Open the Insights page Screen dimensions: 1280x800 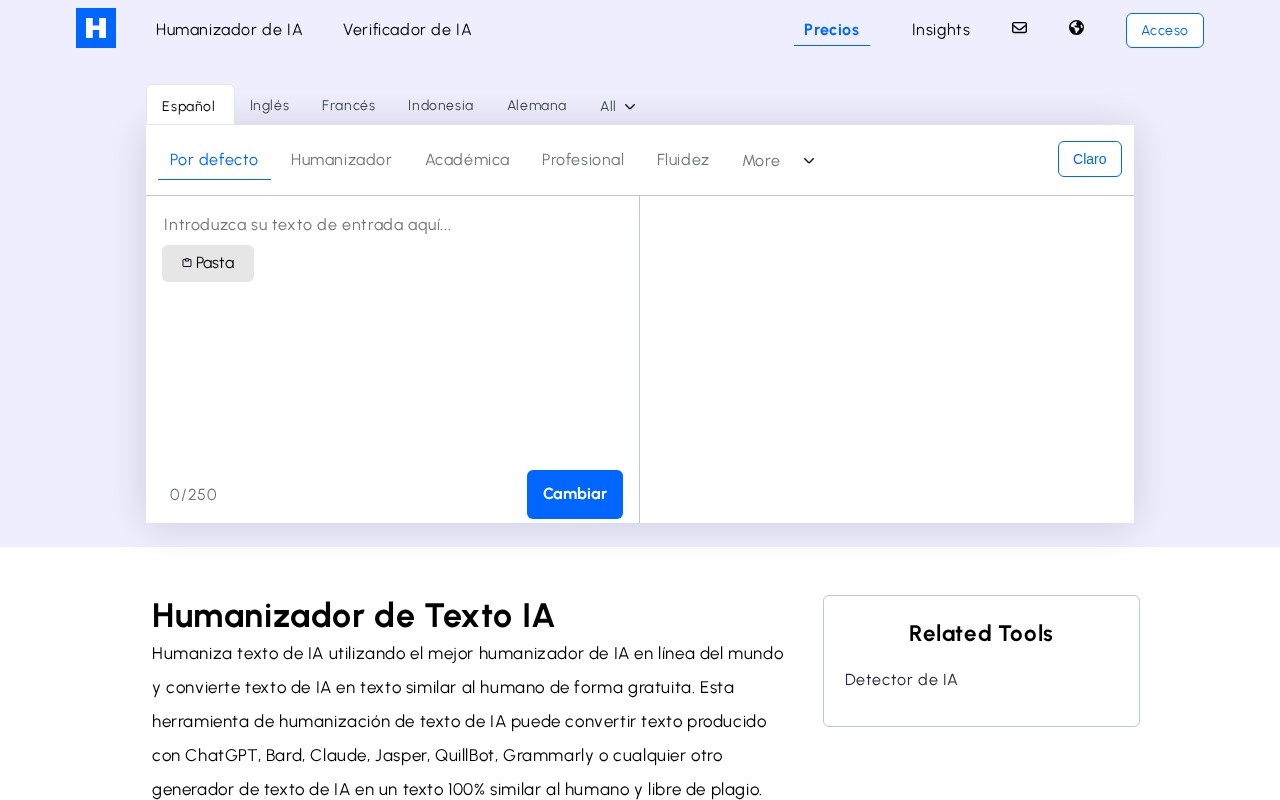pos(941,30)
